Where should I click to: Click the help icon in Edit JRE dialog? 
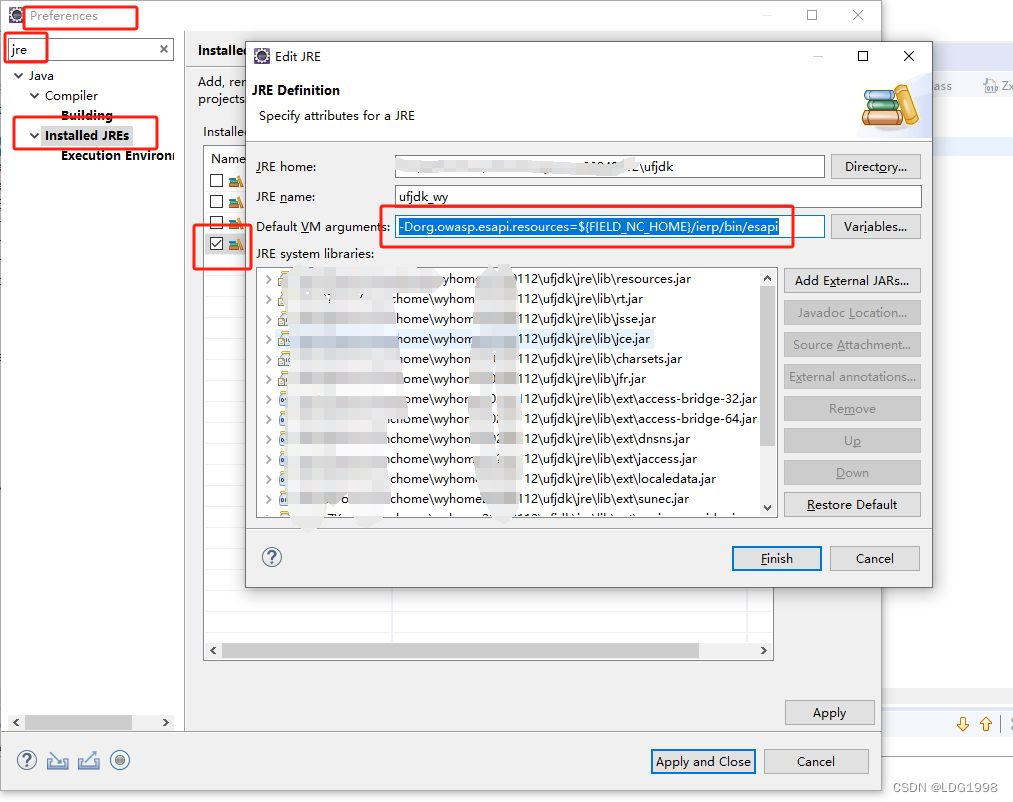272,557
